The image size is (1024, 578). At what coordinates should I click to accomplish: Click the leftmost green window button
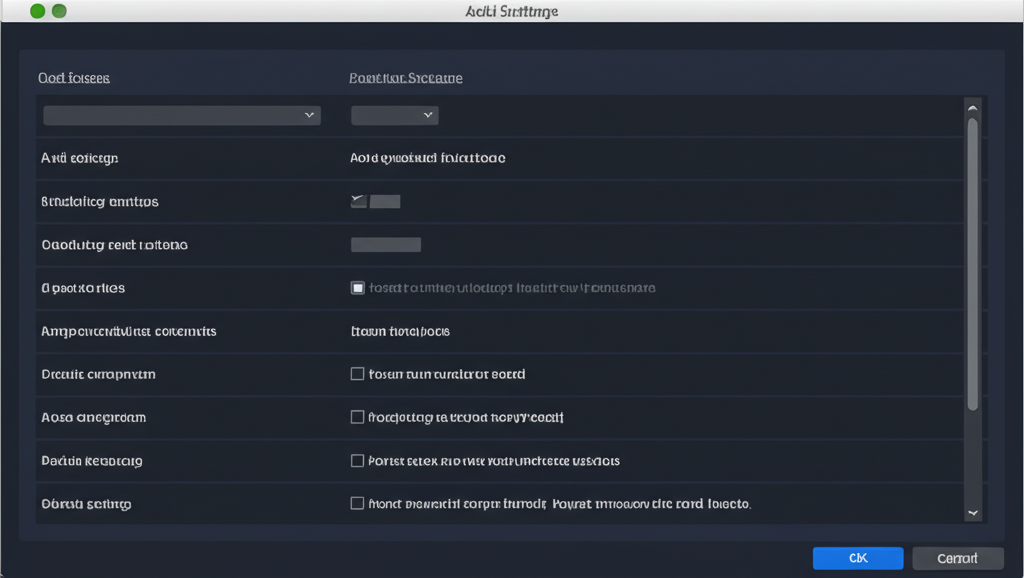coord(38,11)
